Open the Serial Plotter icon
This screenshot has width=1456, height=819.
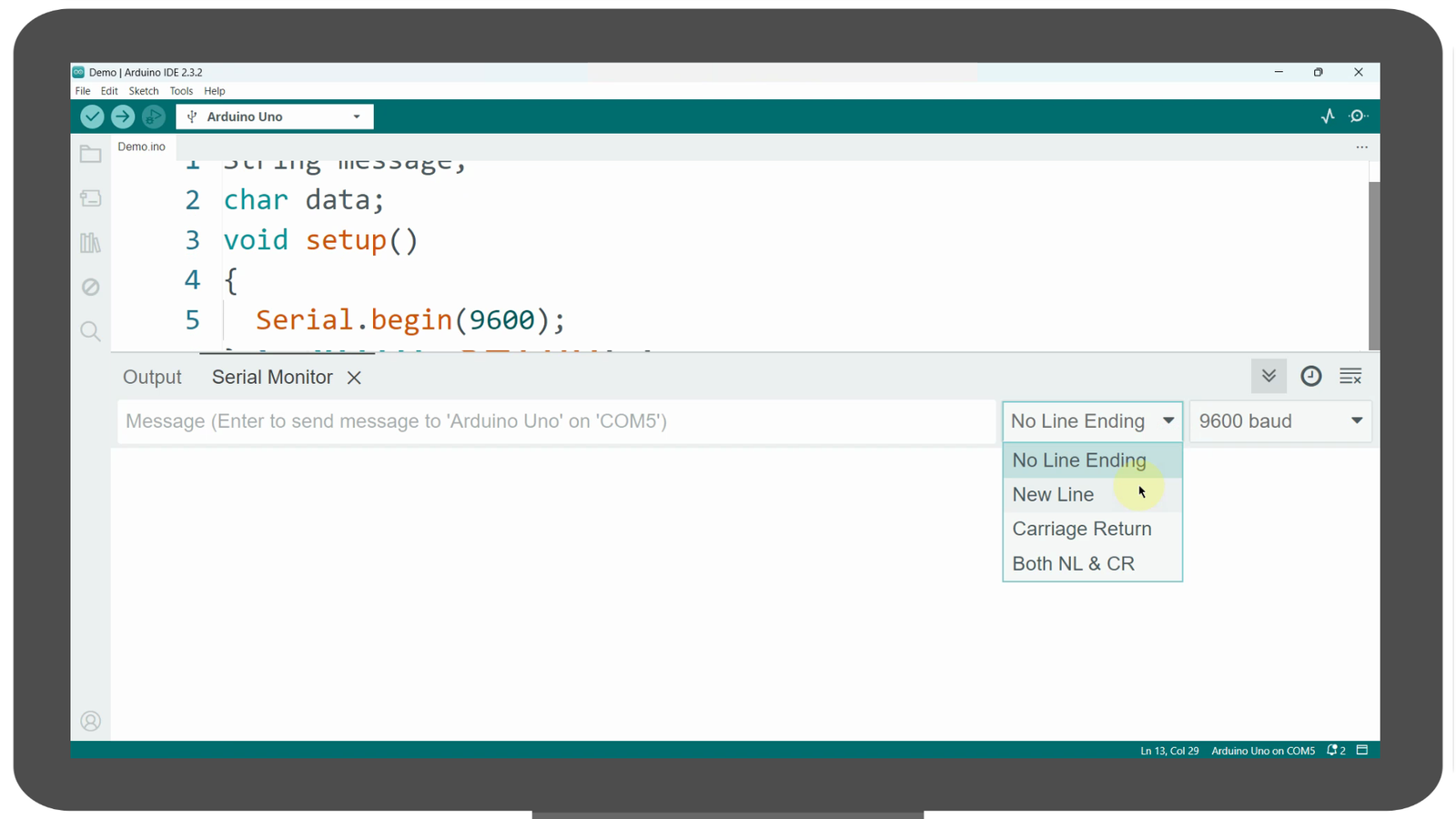coord(1328,116)
